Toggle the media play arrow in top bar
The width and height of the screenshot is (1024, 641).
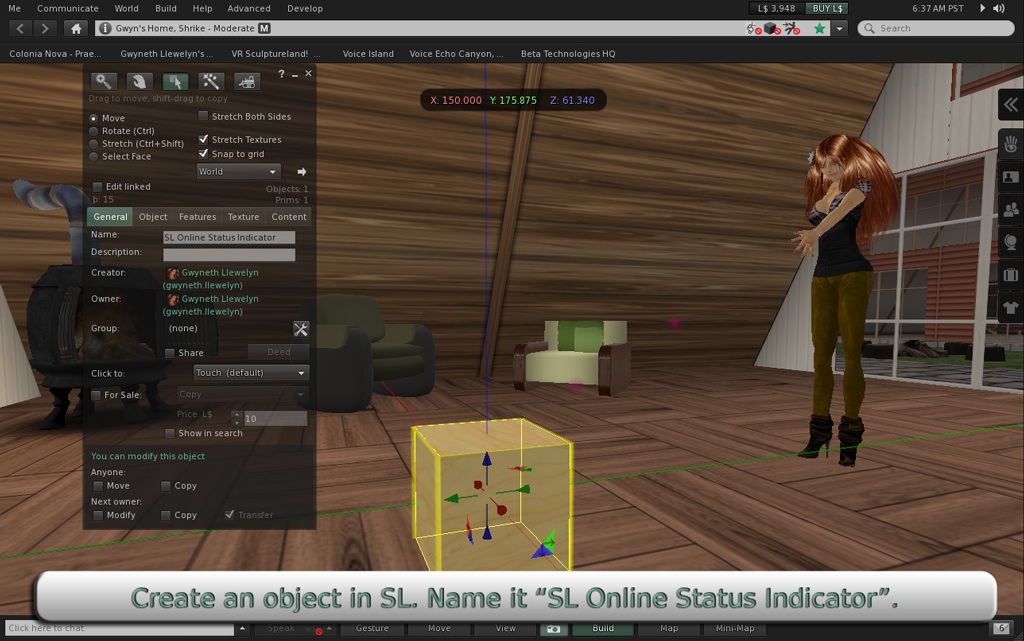pyautogui.click(x=982, y=8)
